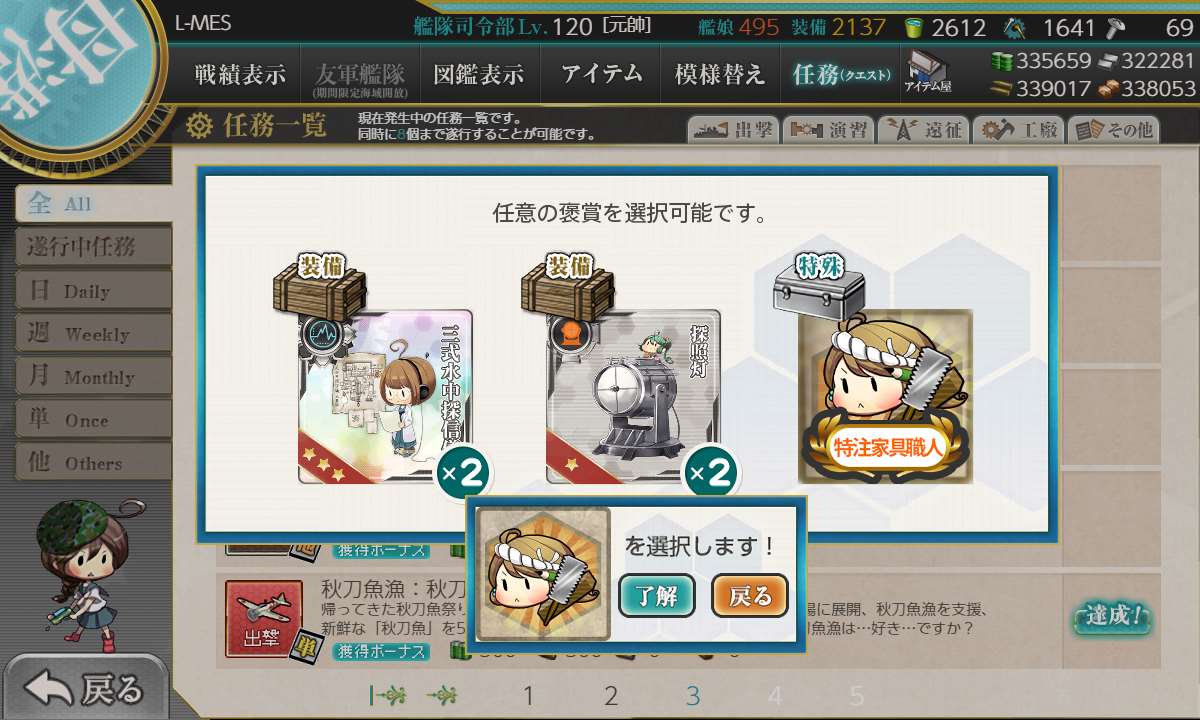Click the red 出撃 quest type icon
Screen dimensions: 1200x720
pyautogui.click(x=264, y=620)
